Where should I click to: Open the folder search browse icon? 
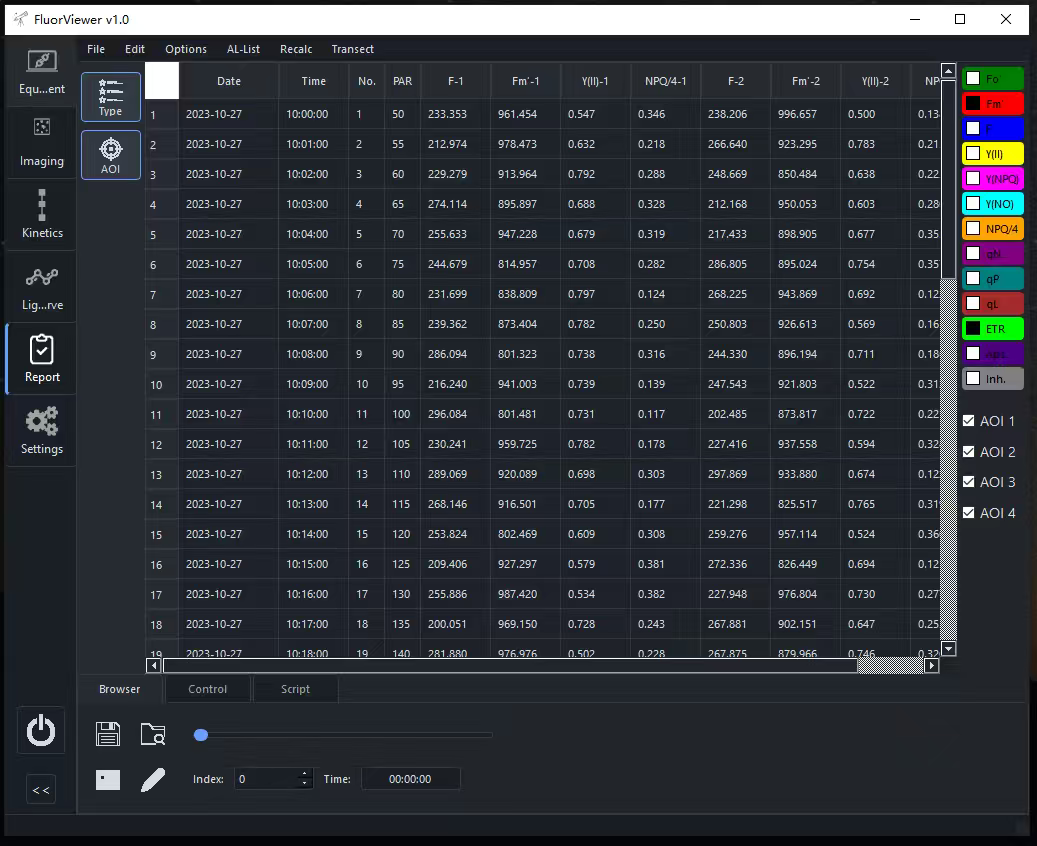(x=153, y=734)
